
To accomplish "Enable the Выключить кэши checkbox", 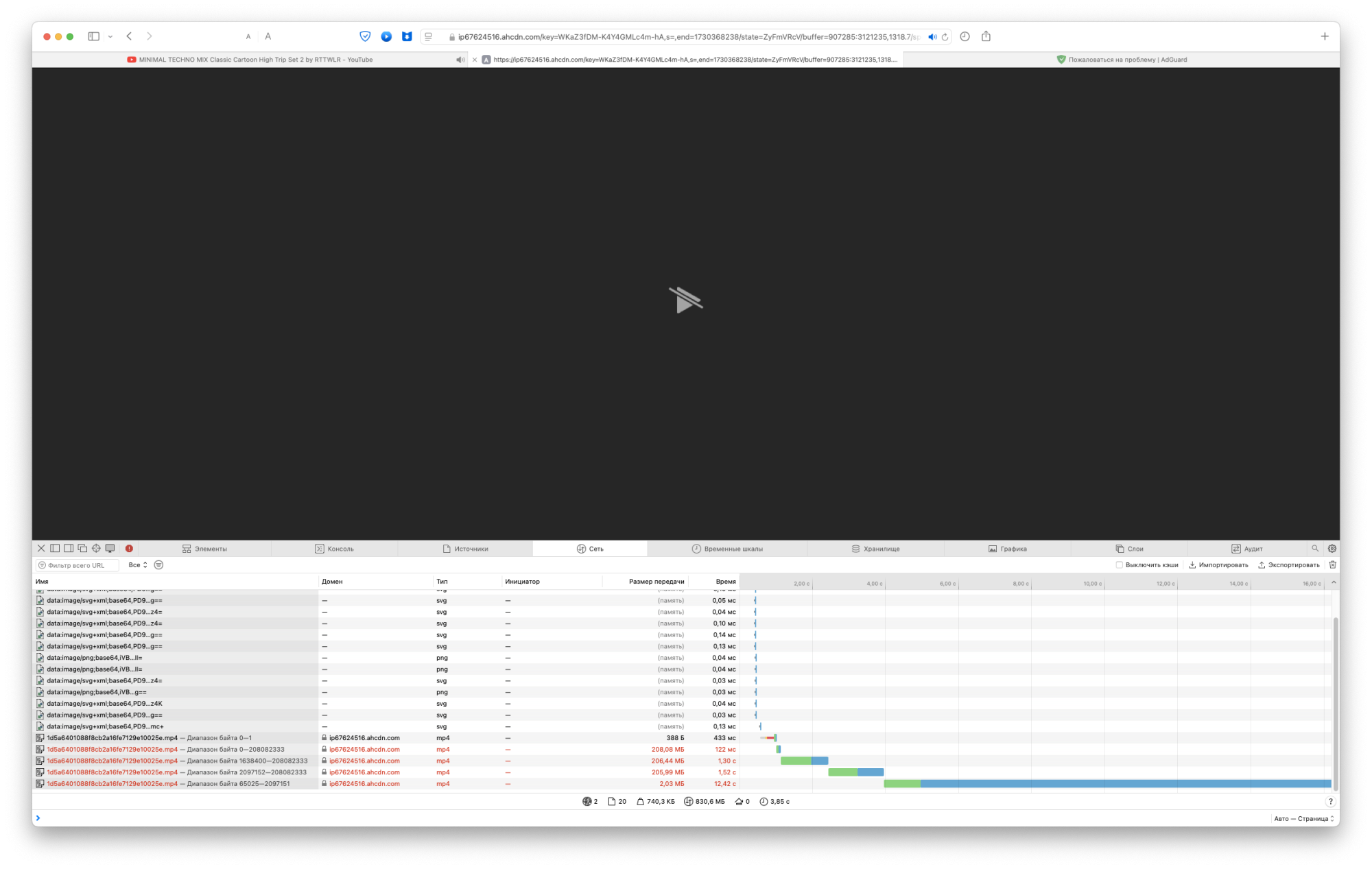I will pyautogui.click(x=1119, y=564).
